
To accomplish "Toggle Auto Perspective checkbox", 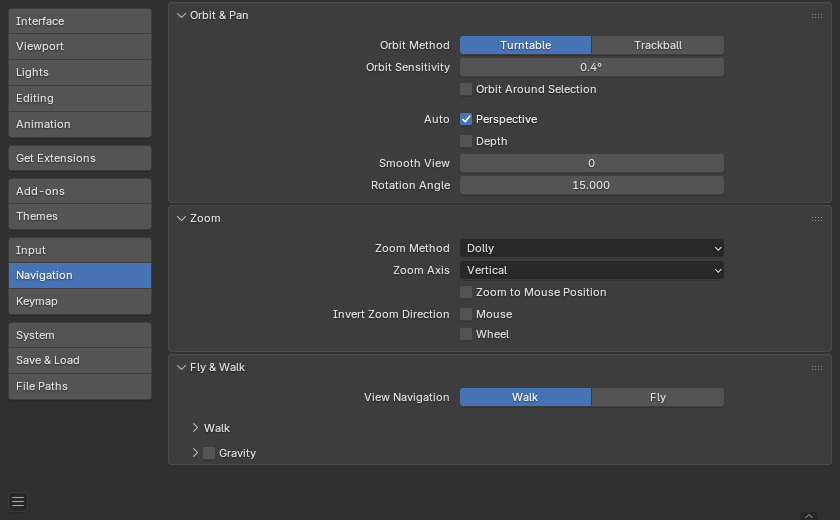I will point(466,119).
